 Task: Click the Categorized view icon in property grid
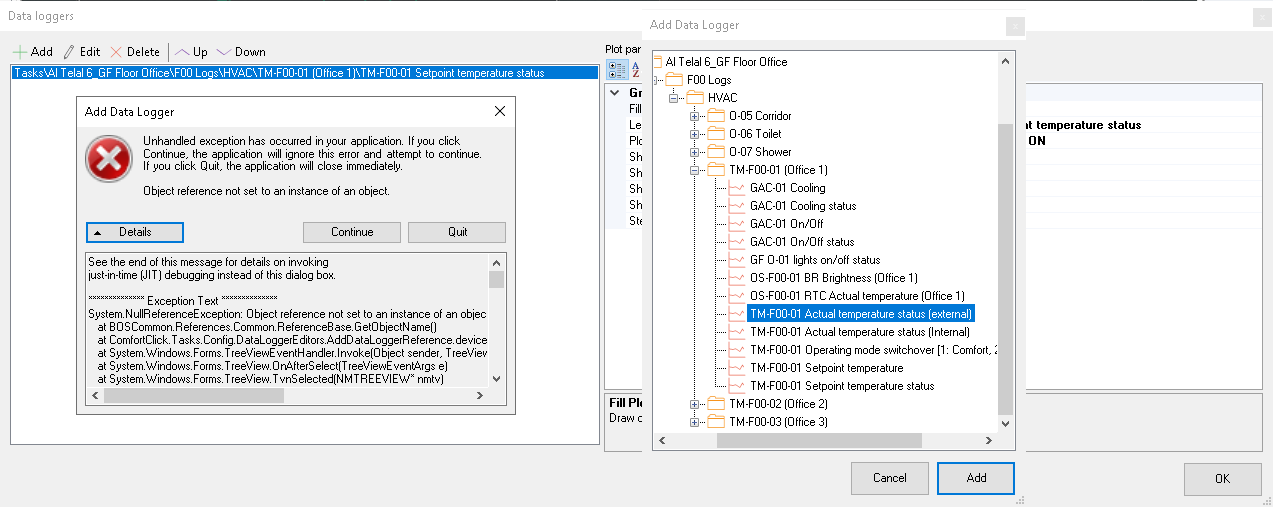point(617,69)
